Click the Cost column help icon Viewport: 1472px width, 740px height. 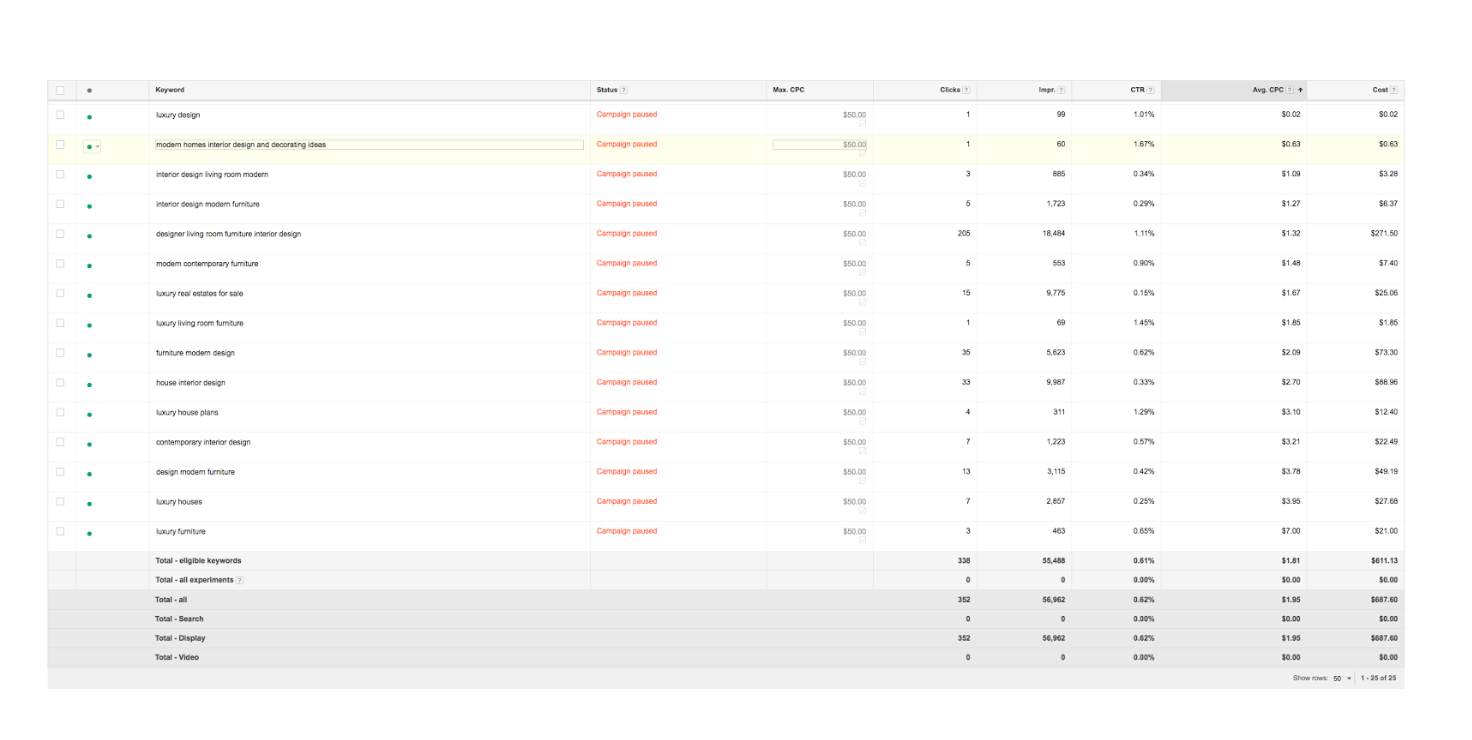[x=1394, y=90]
